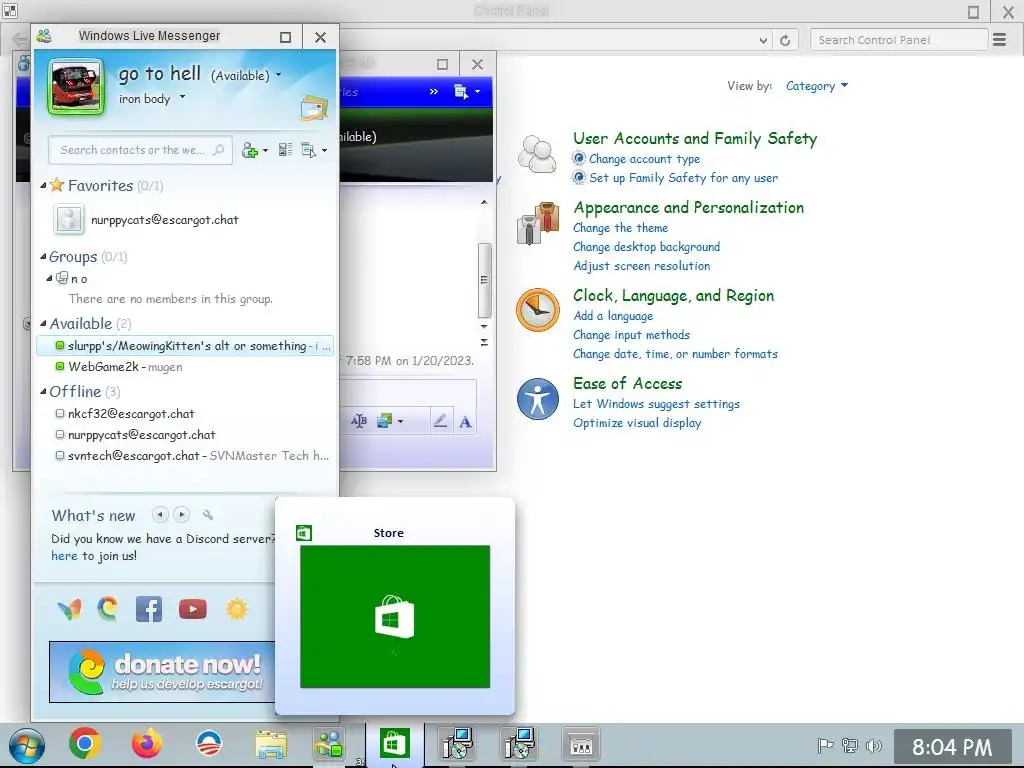Click the font letter A icon in chat
The width and height of the screenshot is (1024, 768).
pyautogui.click(x=465, y=422)
